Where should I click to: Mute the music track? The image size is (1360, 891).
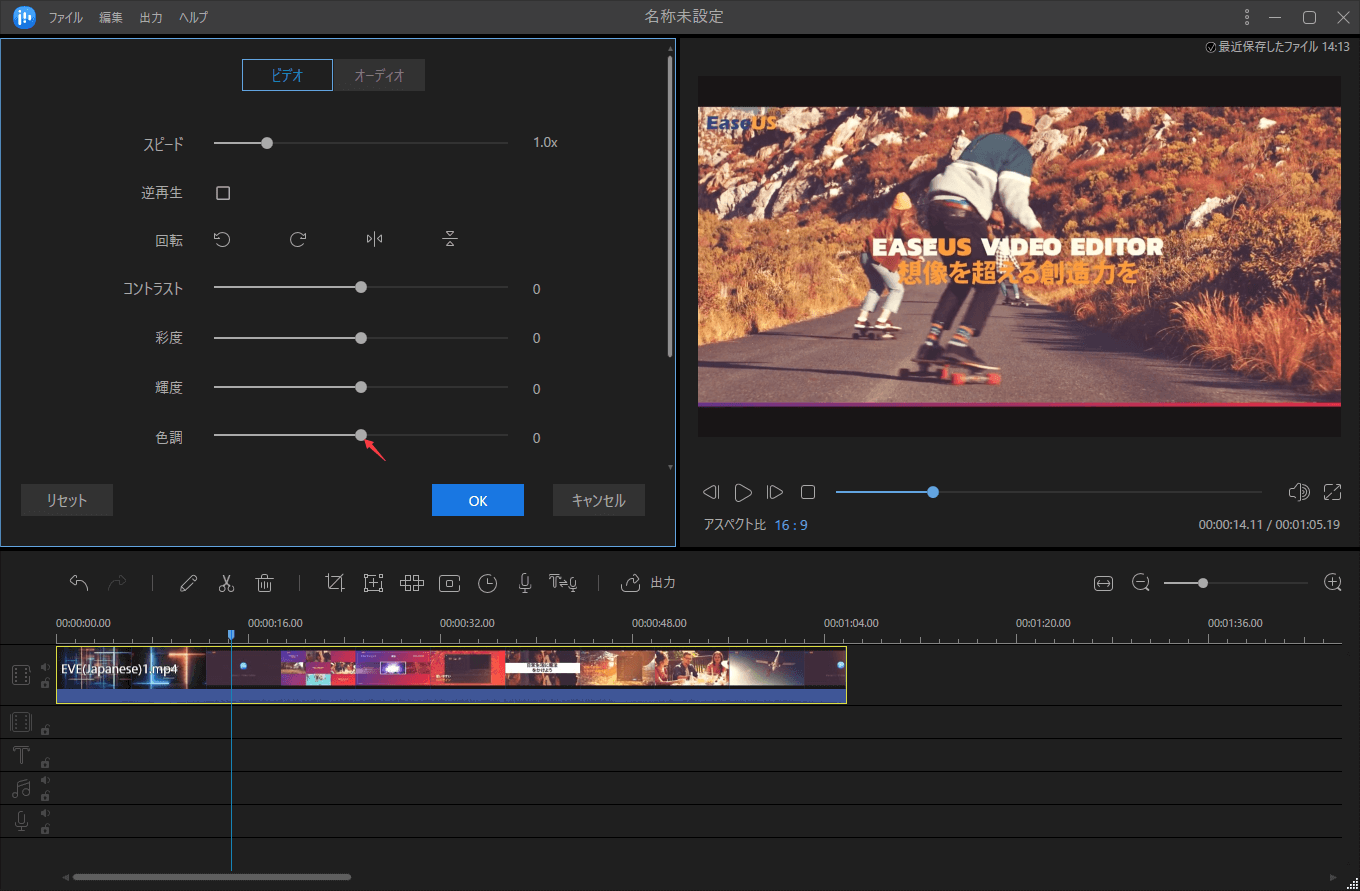(x=45, y=780)
